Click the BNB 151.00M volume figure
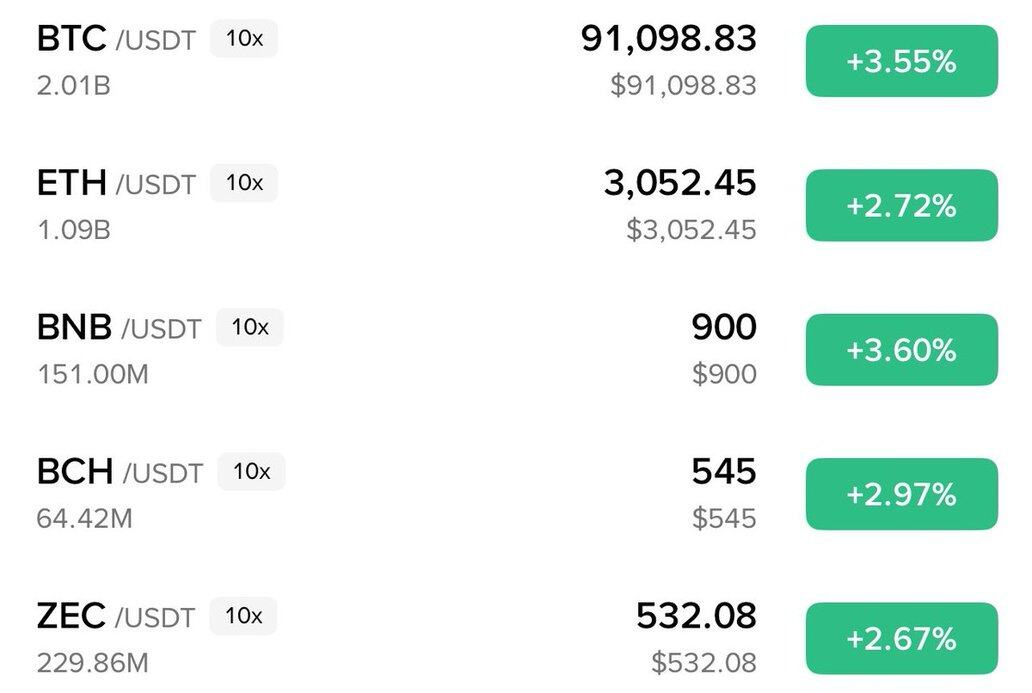1032x693 pixels. point(92,374)
